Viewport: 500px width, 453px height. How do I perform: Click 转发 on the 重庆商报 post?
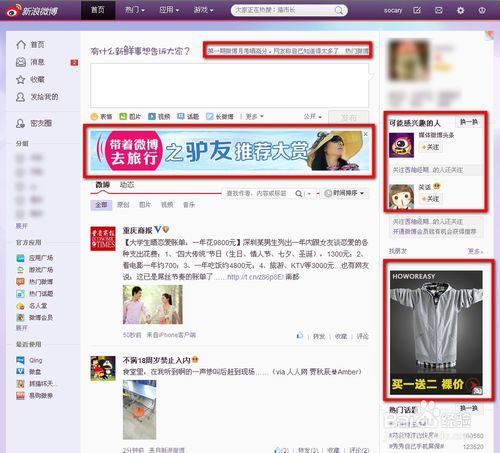[x=319, y=336]
